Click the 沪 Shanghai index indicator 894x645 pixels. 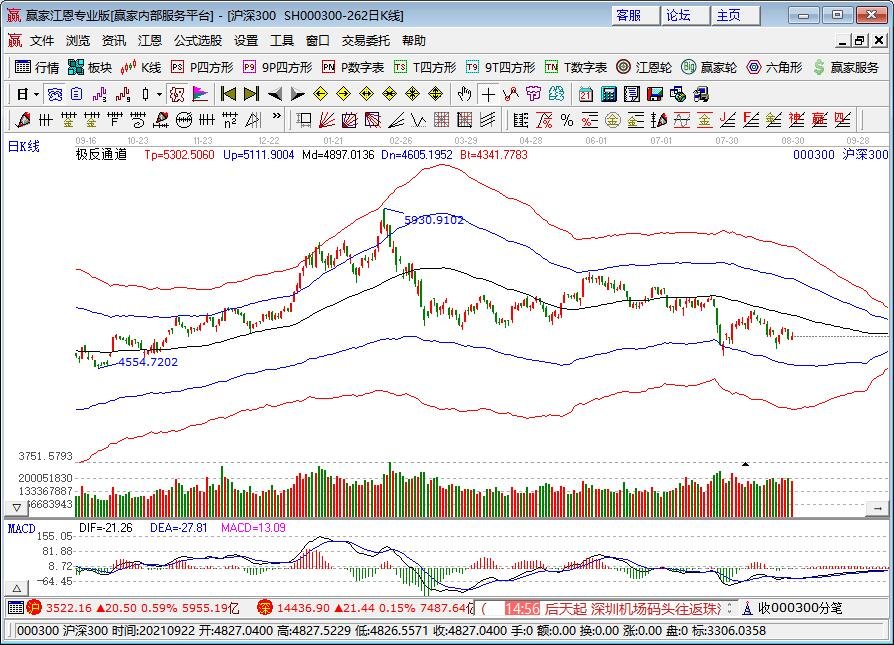pos(34,608)
